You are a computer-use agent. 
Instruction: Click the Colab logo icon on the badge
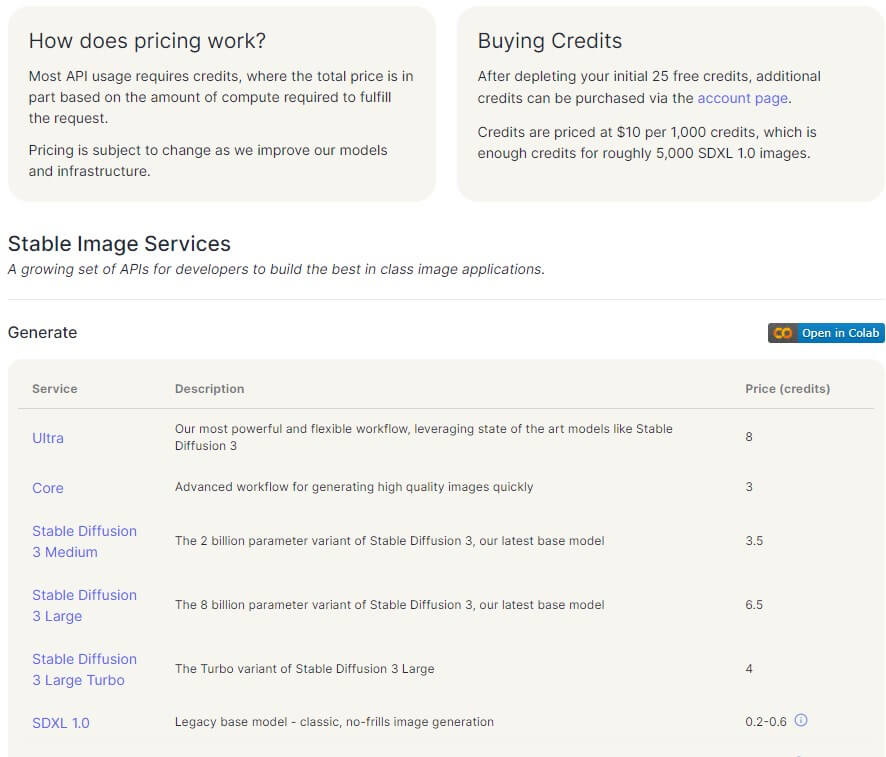click(x=783, y=333)
